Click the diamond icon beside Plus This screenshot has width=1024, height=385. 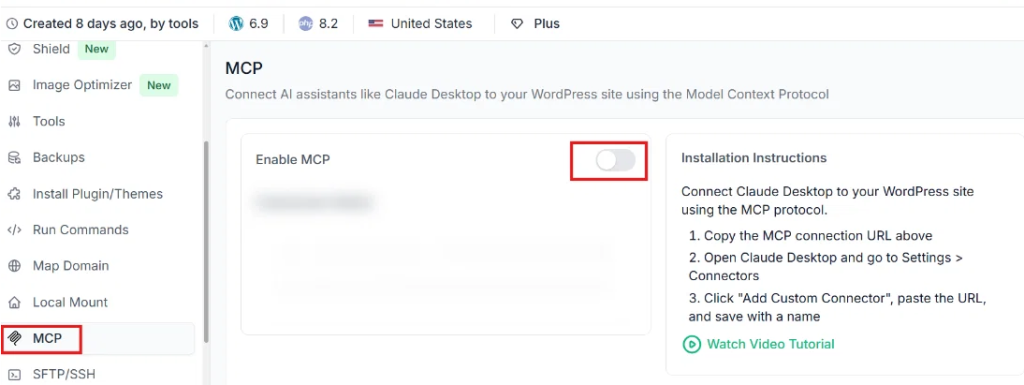(x=517, y=23)
